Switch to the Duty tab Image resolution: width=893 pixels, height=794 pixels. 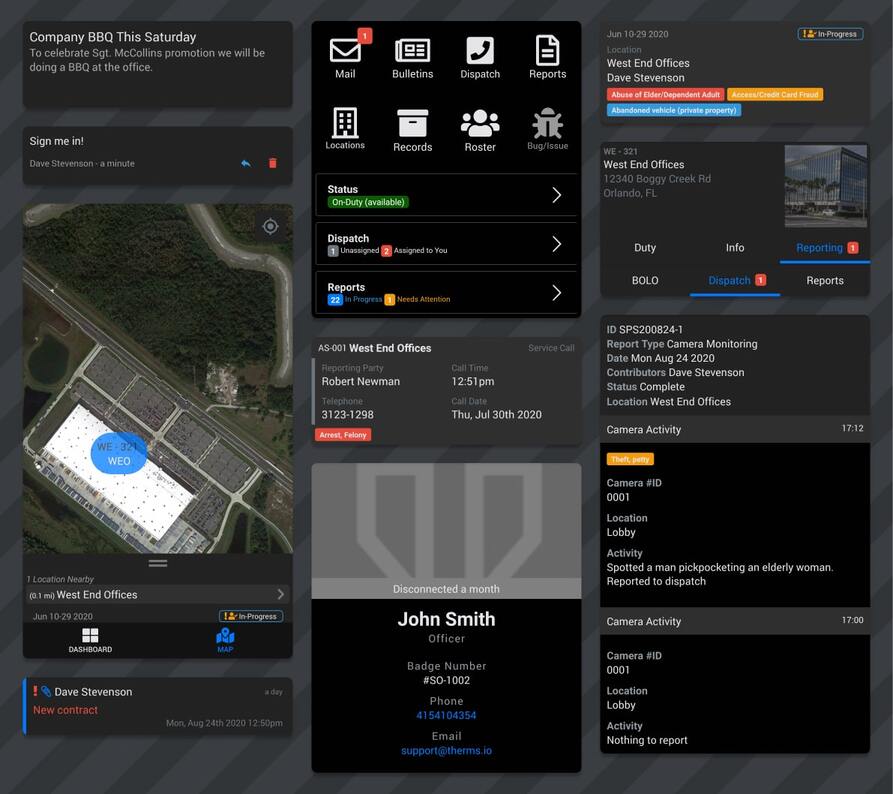click(644, 247)
